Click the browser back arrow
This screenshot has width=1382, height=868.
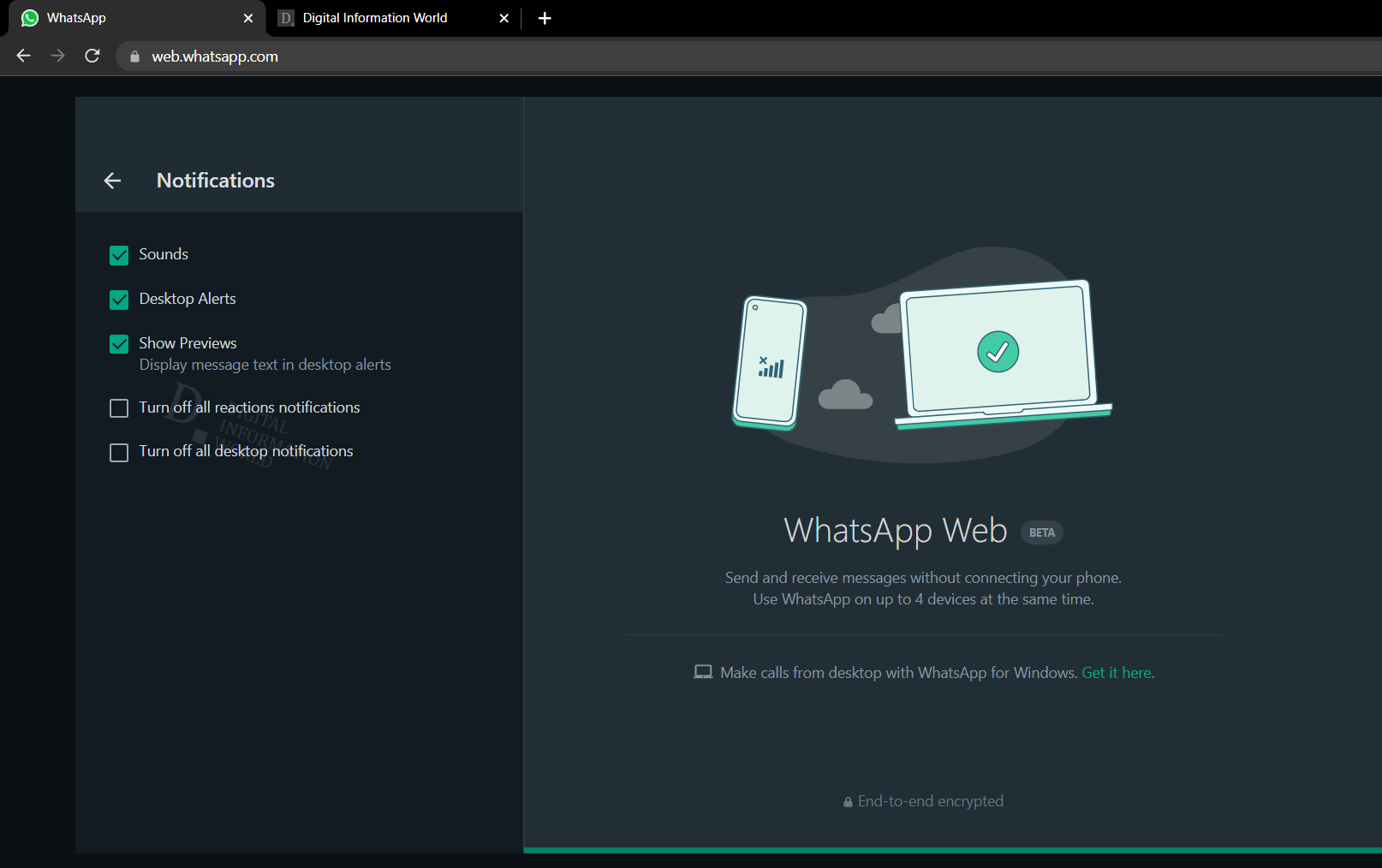pos(23,56)
